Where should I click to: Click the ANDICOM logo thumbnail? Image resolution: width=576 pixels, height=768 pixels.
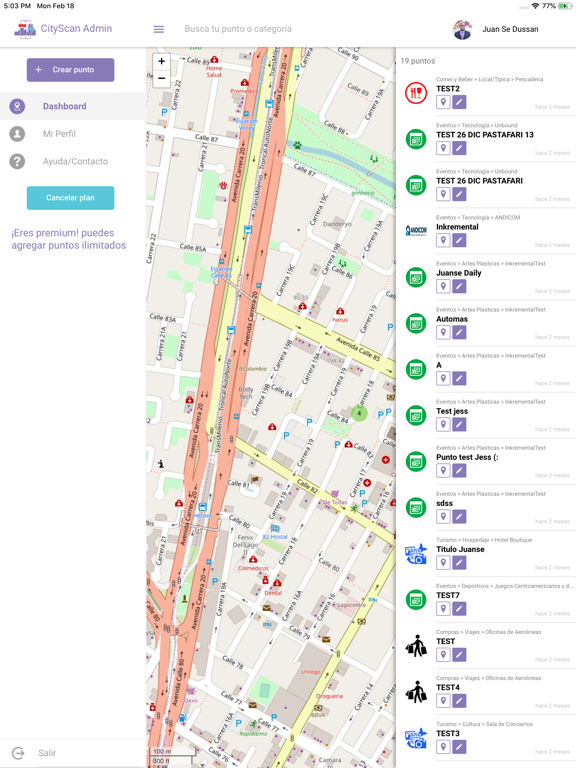416,231
